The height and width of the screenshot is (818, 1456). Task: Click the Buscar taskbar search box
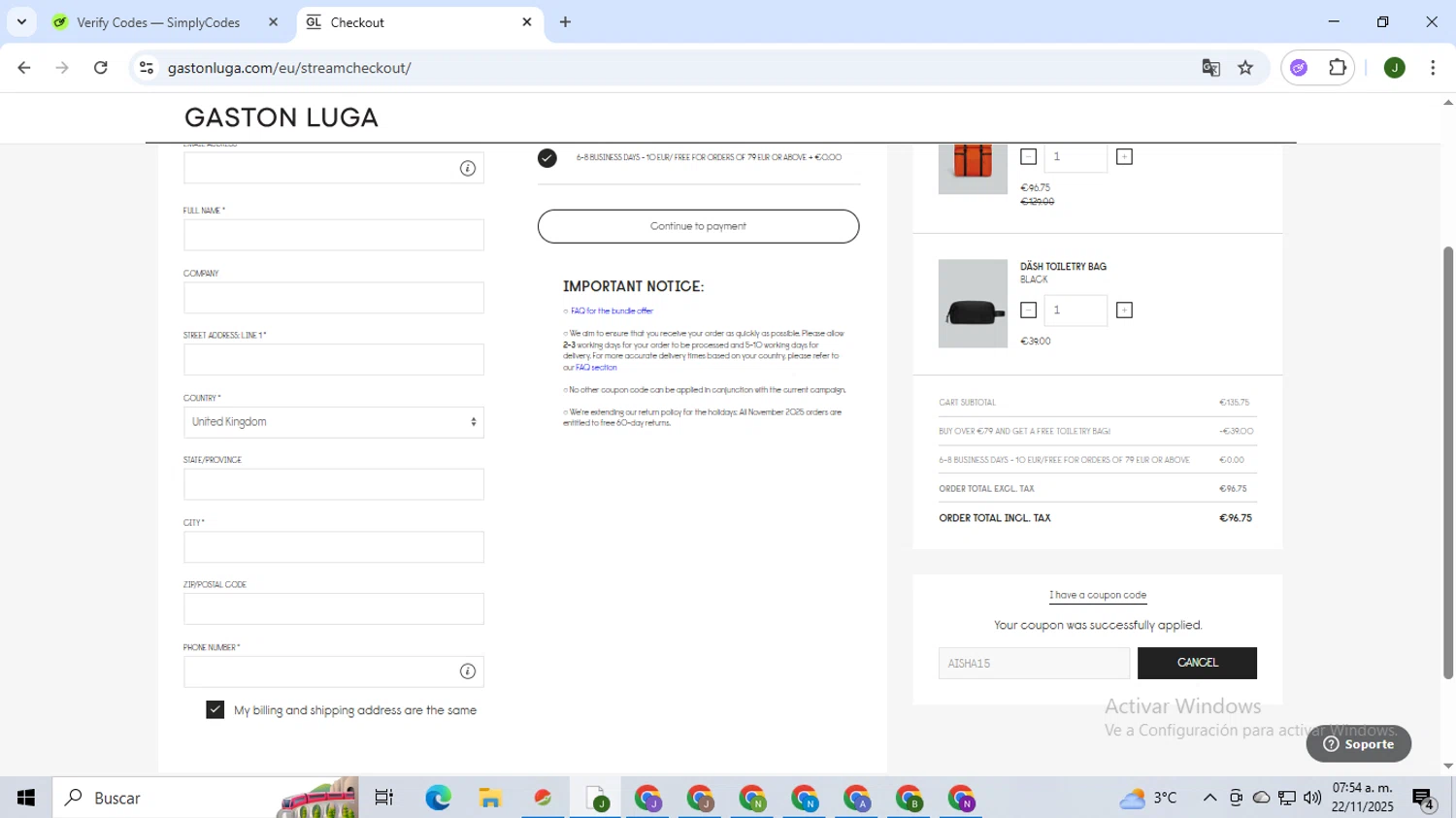206,798
